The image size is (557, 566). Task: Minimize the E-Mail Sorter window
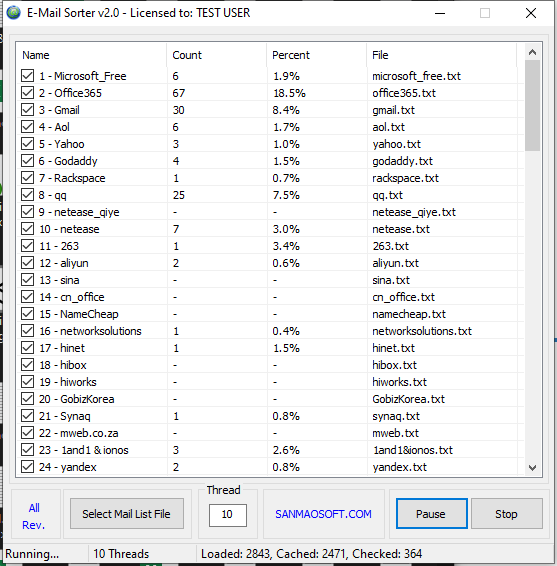tap(440, 13)
